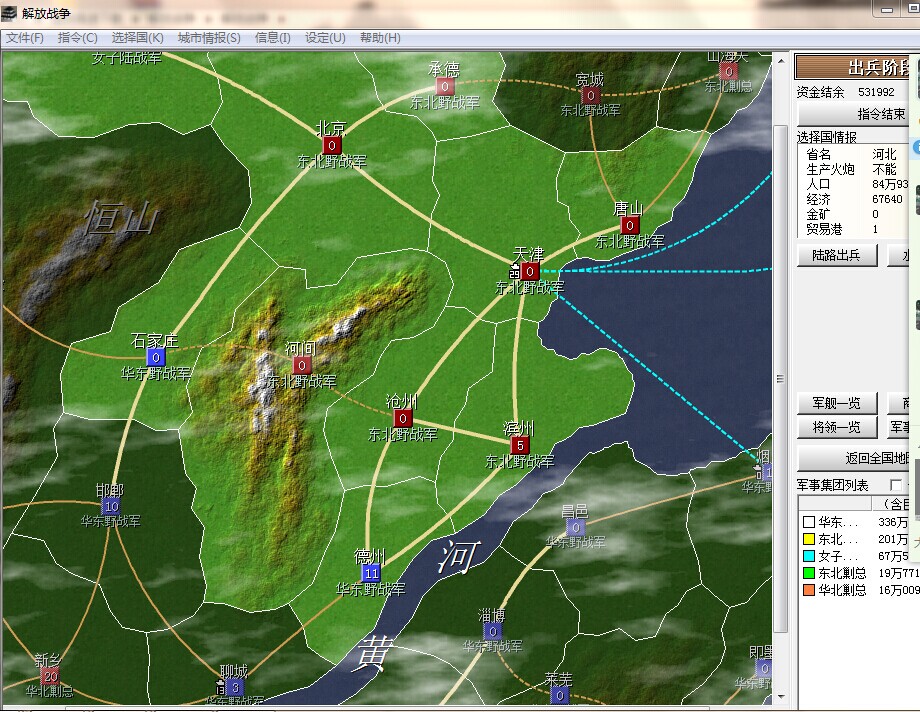Select the Beijing (北京) city marker
Screen dimensions: 920x712
click(331, 145)
